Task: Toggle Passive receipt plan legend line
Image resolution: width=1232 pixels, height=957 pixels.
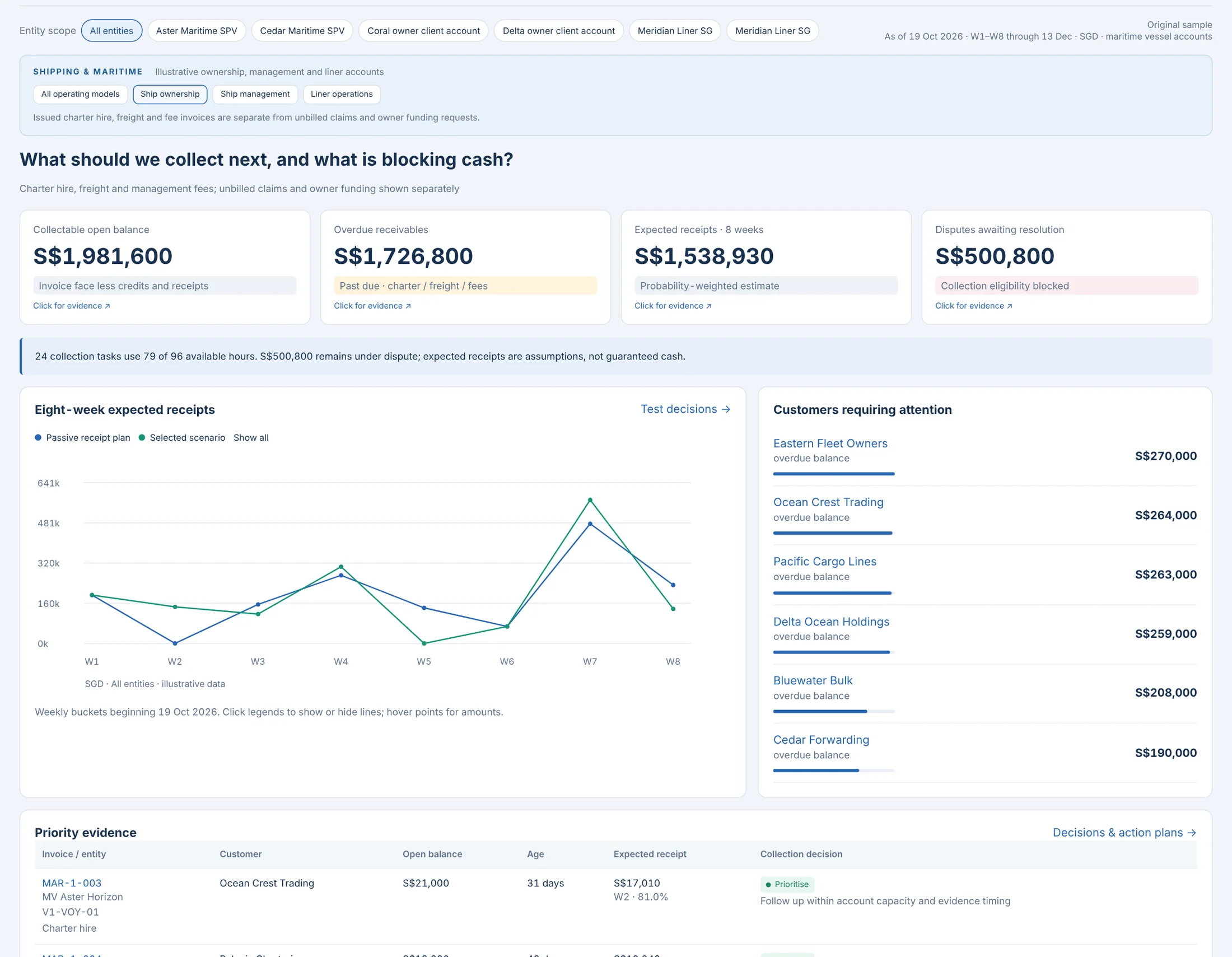Action: tap(82, 437)
